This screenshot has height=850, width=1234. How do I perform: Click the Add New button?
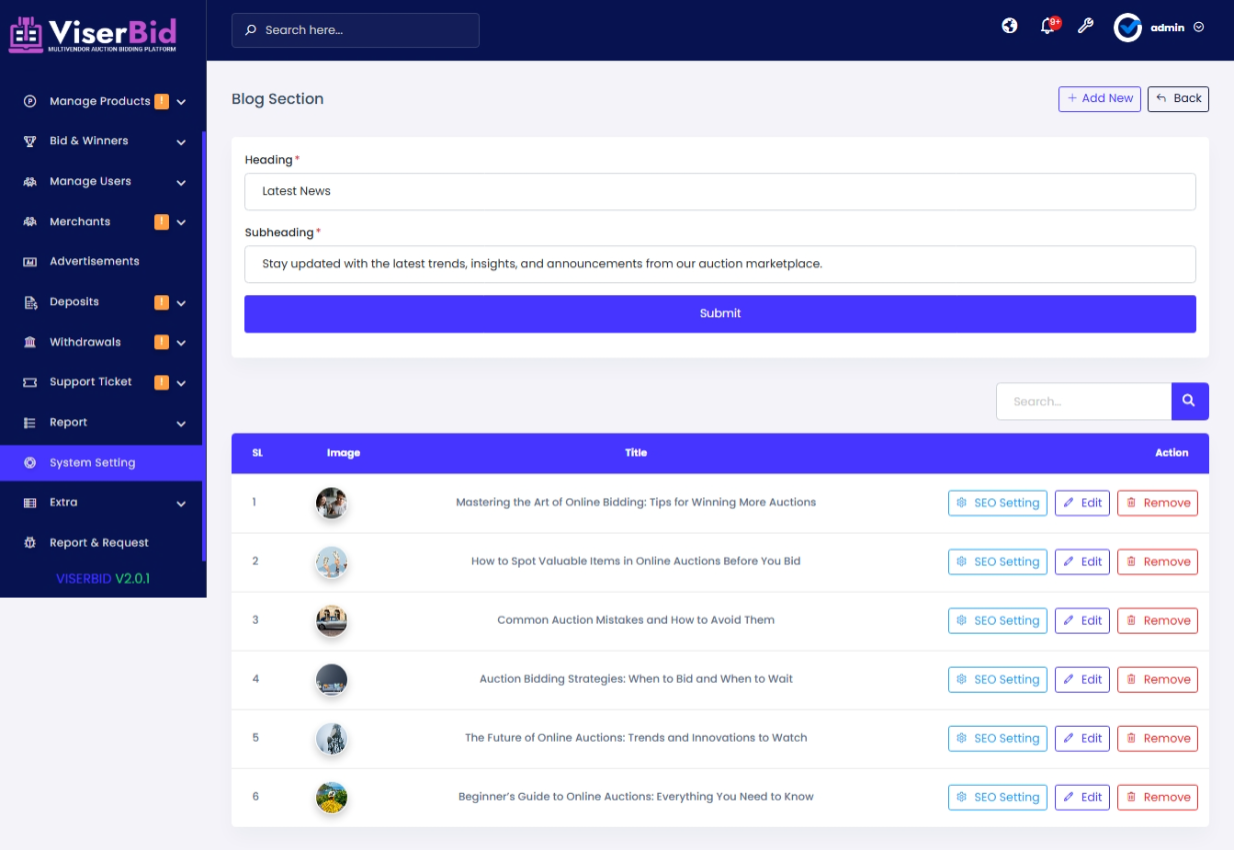[1099, 99]
